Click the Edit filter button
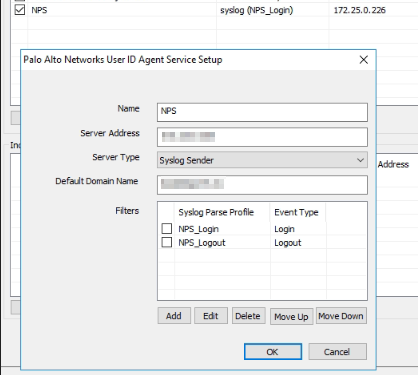Viewport: 418px width, 375px height. (211, 316)
